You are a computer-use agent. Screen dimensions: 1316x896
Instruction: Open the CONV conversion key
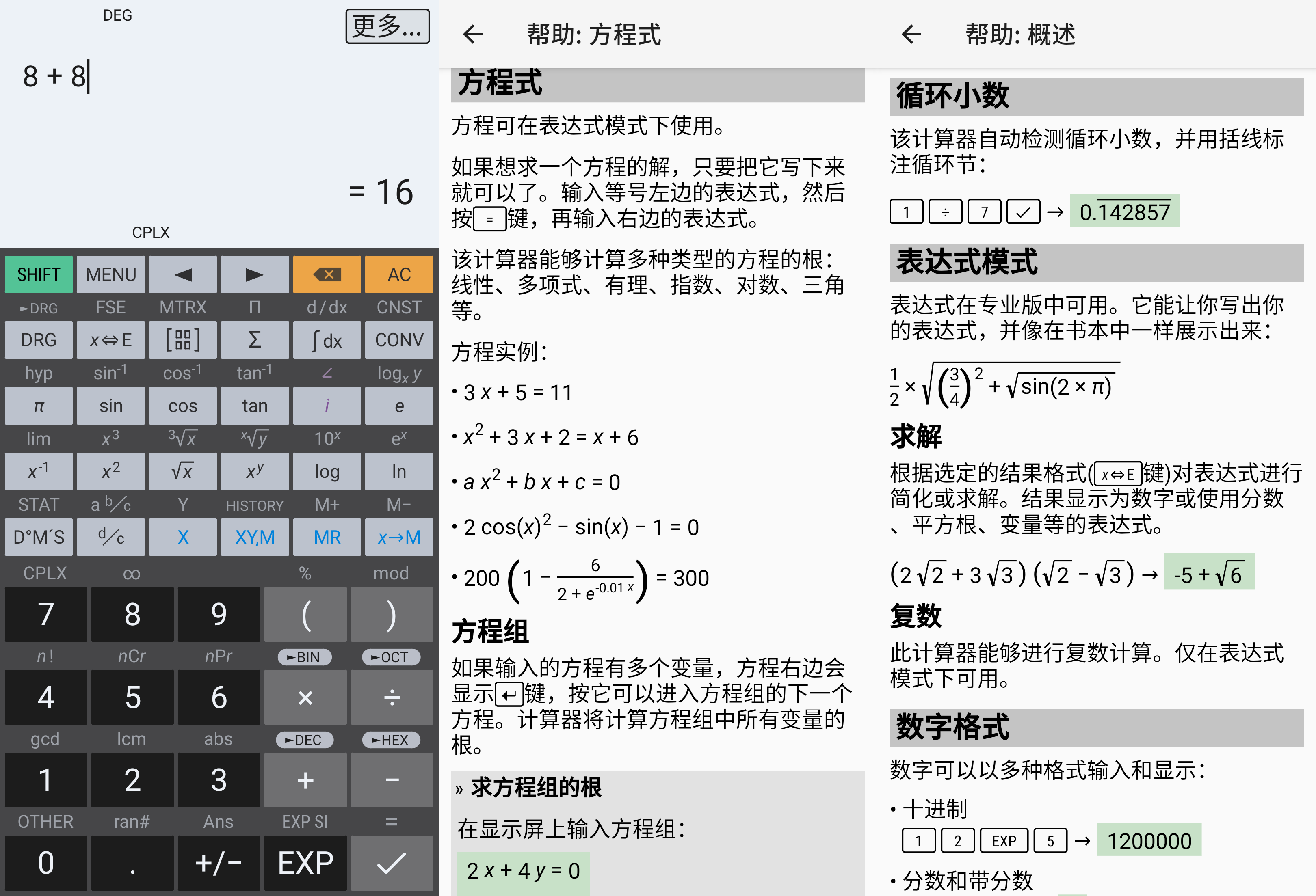click(x=398, y=340)
